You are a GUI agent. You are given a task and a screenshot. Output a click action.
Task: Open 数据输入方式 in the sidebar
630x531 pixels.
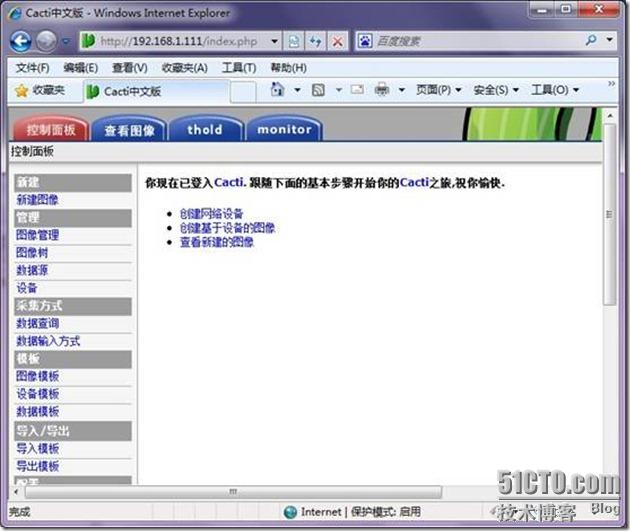tap(48, 341)
